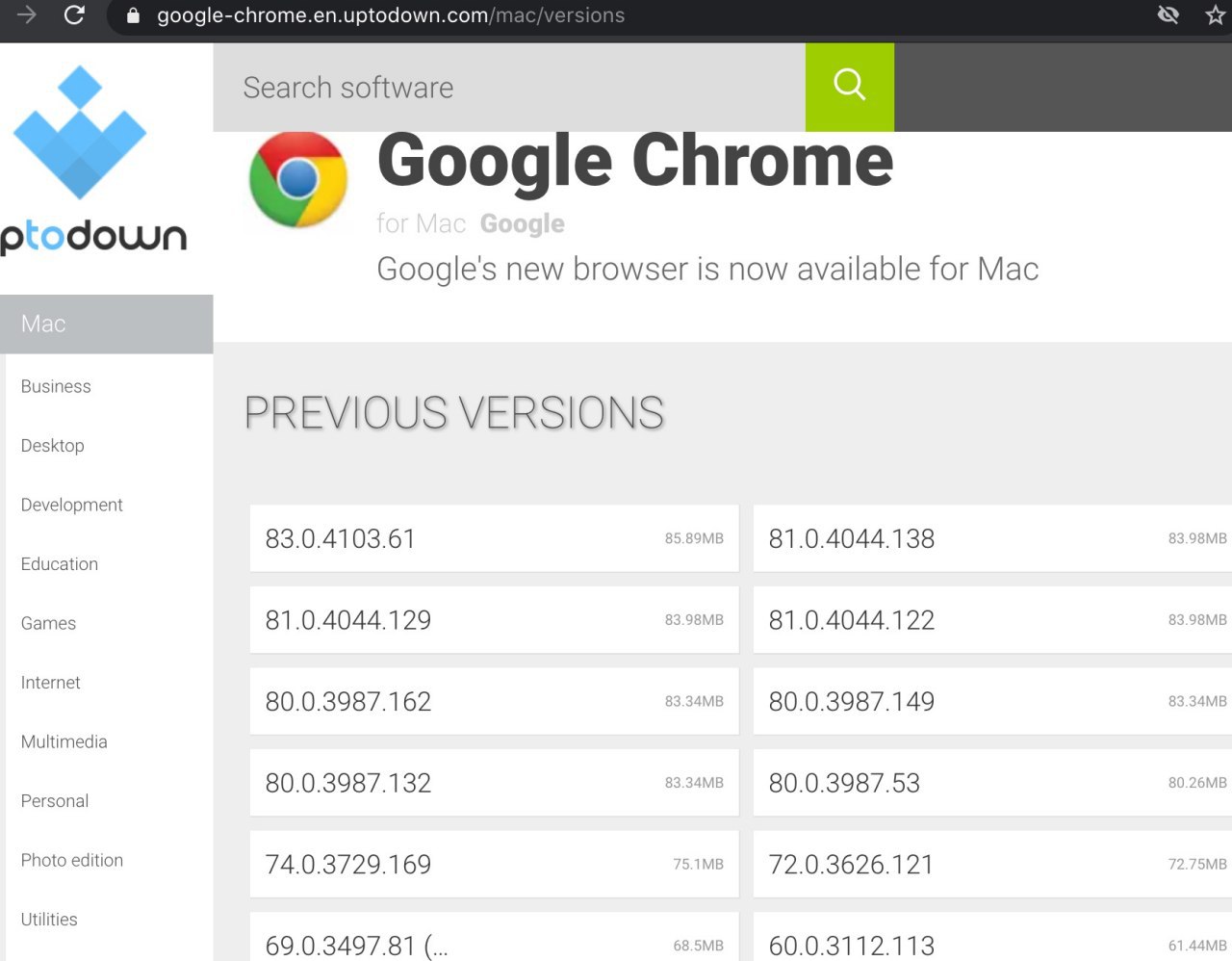Click the 68.5MB size label

[699, 946]
